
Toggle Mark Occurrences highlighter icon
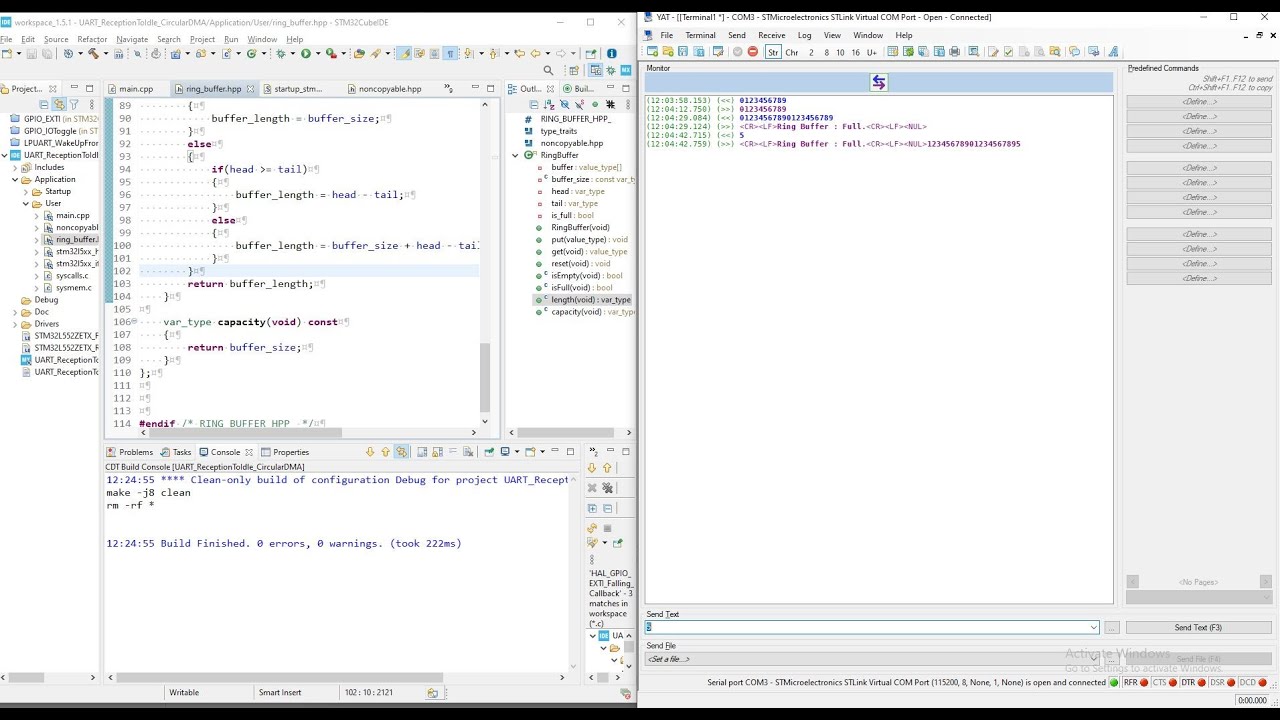pyautogui.click(x=406, y=53)
